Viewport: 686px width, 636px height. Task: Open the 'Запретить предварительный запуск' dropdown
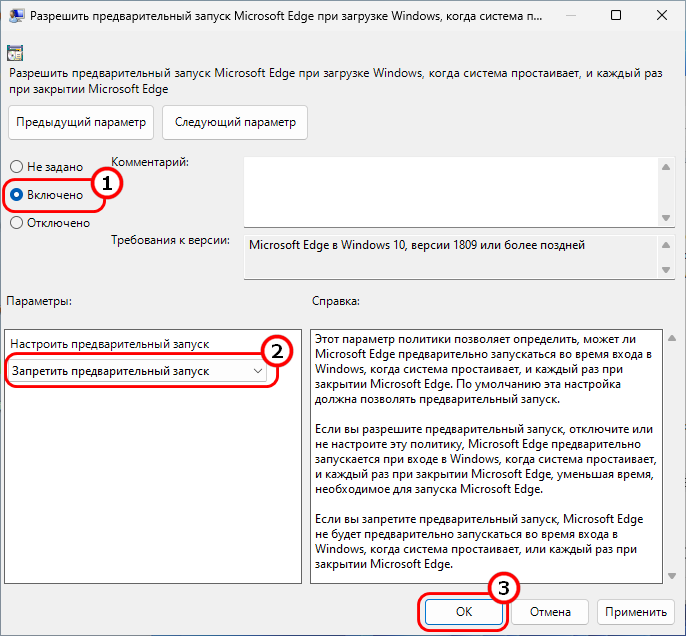[x=137, y=371]
